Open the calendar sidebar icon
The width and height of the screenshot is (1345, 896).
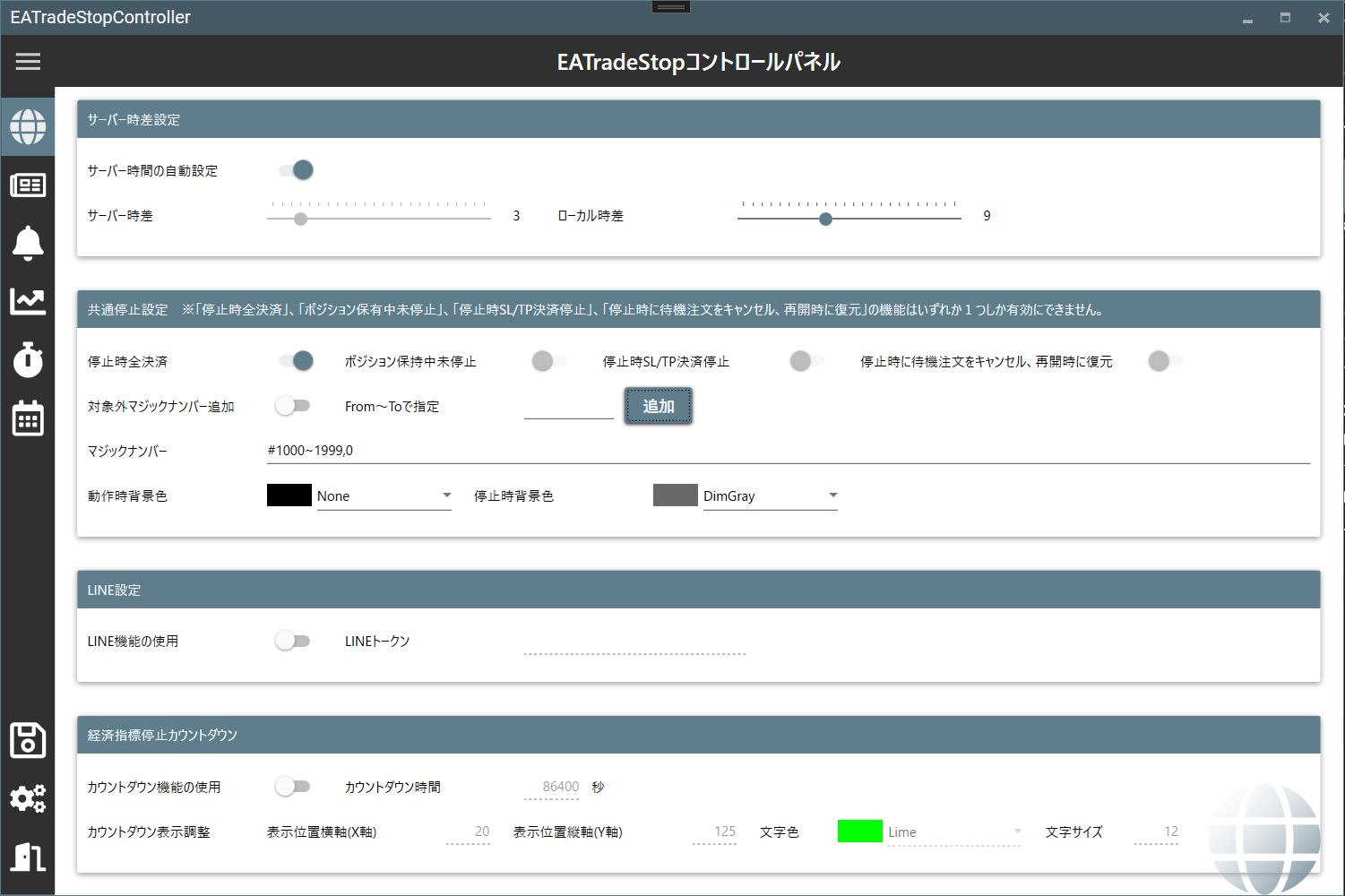28,418
